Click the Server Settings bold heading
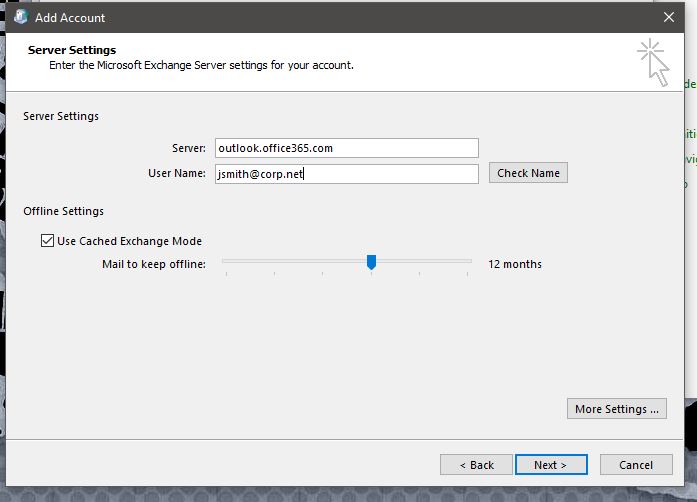The height and width of the screenshot is (502, 697). [x=72, y=50]
